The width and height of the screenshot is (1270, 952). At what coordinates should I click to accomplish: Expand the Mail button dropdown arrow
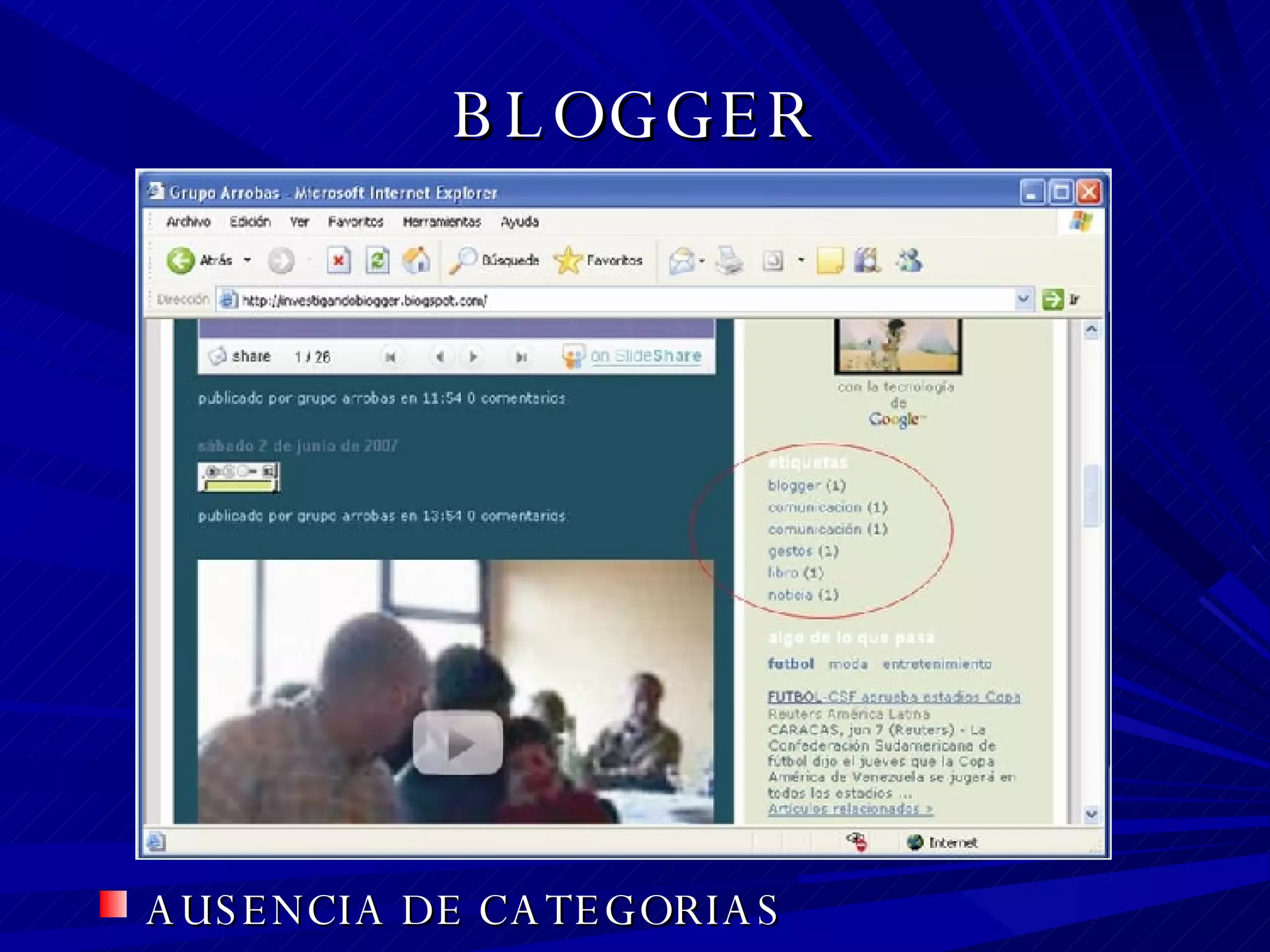[x=702, y=261]
